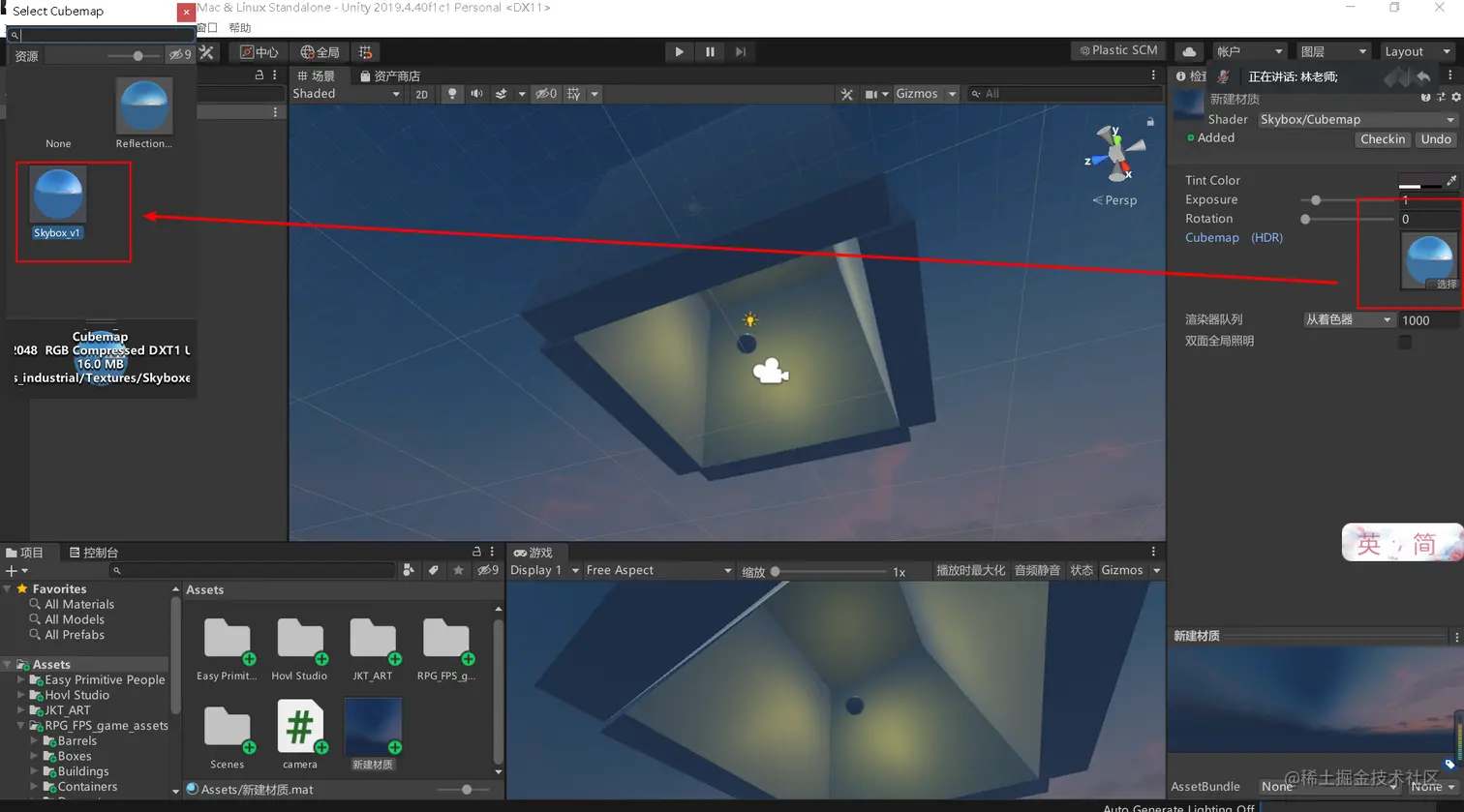
Task: Open the Project panel add (+) menu
Action: tap(16, 571)
